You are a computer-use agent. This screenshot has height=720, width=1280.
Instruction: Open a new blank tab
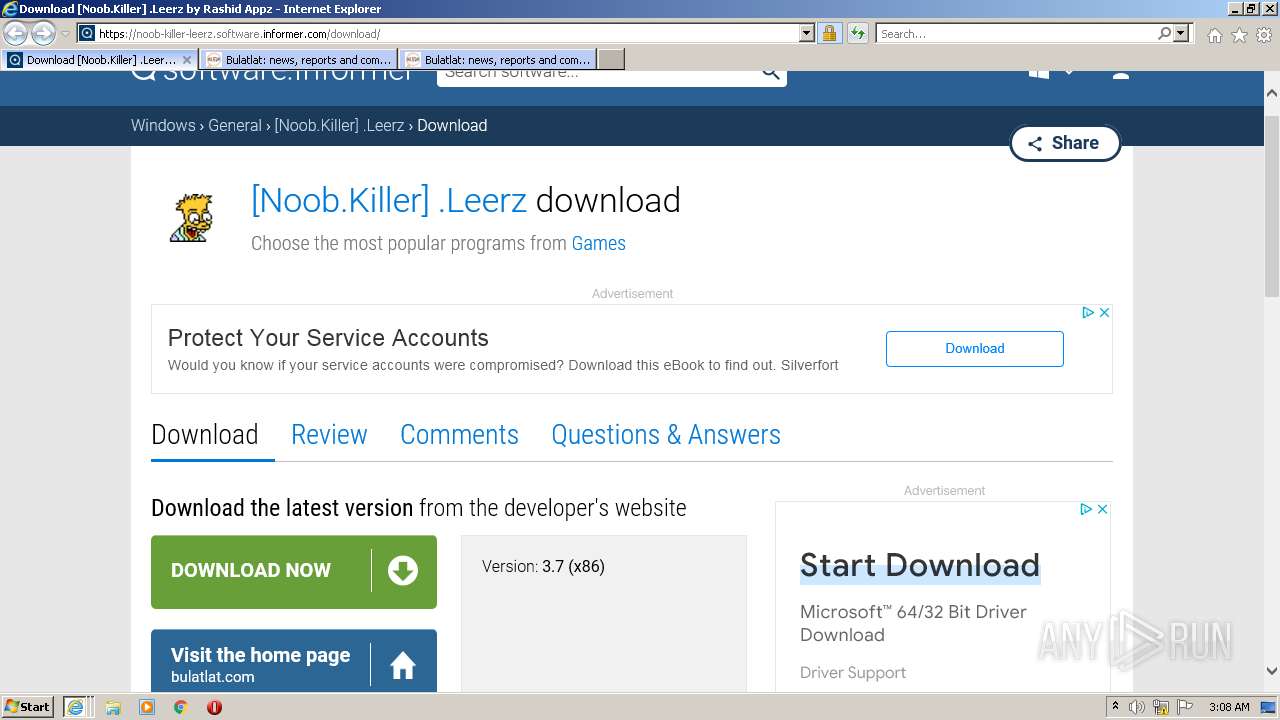[611, 60]
